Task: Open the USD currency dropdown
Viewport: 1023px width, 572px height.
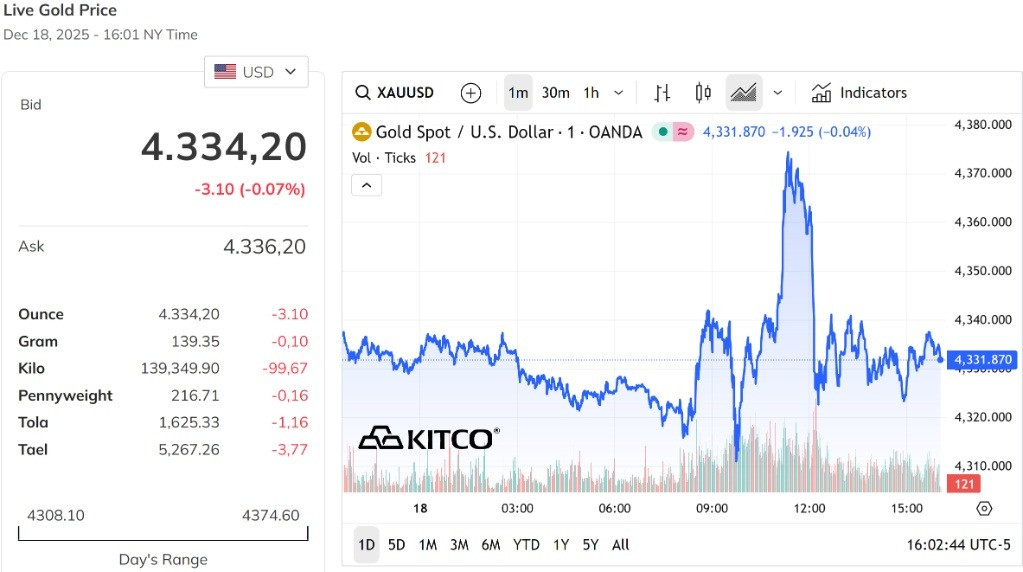Action: (x=256, y=72)
